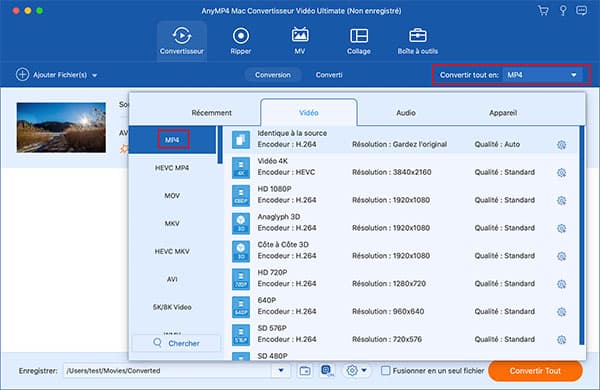Click Résolution : 960x640 text
600x390 pixels.
pos(388,312)
